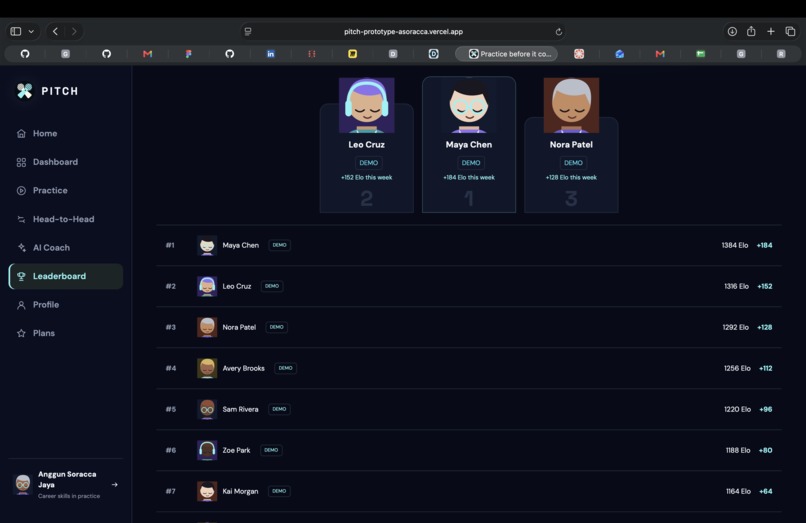
Task: Select Zoe Park in the ranking list
Action: (x=469, y=450)
